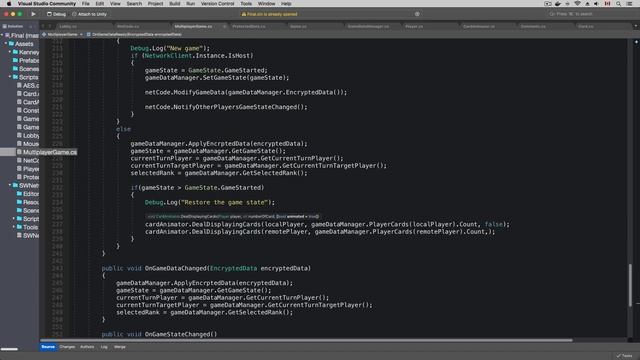The height and width of the screenshot is (360, 640).
Task: Open the tab overflow dropdown arrow
Action: [x=636, y=26]
